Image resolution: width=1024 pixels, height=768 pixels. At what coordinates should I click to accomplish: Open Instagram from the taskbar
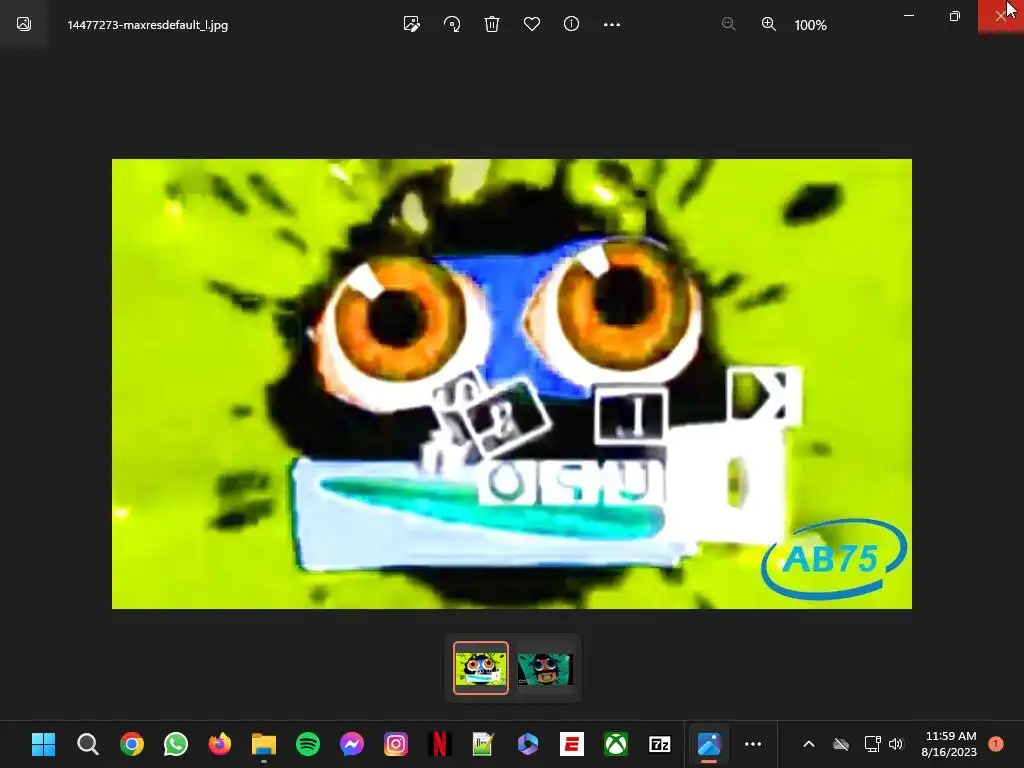pos(396,744)
